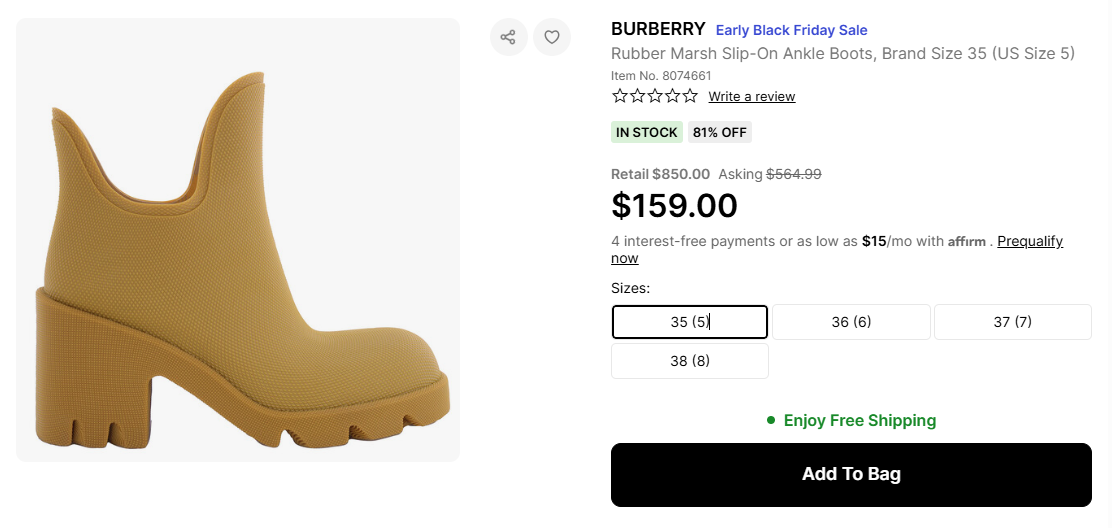Add boots to wishlist with heart icon
This screenshot has width=1112, height=528.
[x=552, y=38]
